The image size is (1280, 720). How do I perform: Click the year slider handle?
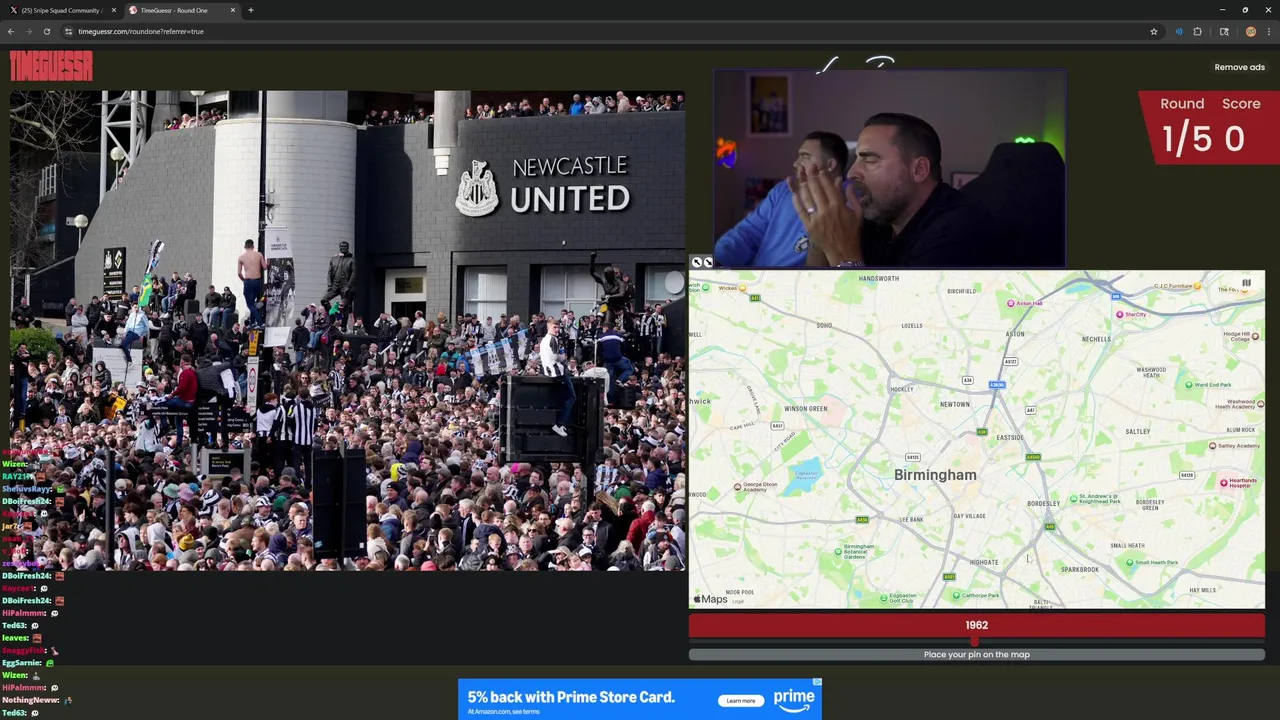pyautogui.click(x=976, y=642)
